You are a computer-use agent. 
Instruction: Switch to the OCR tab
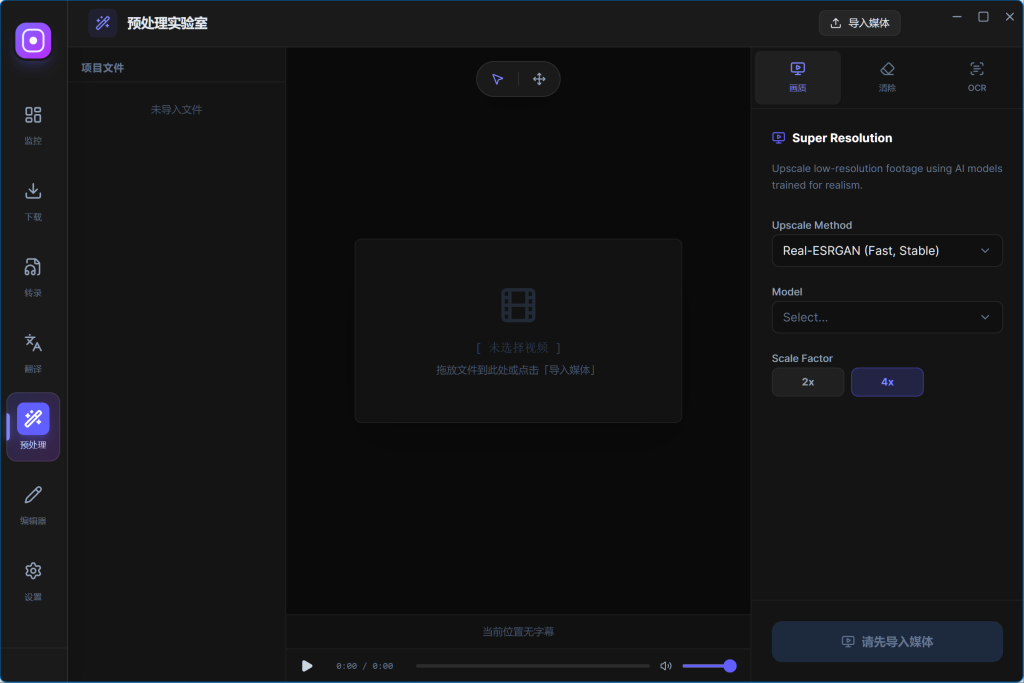pos(977,77)
